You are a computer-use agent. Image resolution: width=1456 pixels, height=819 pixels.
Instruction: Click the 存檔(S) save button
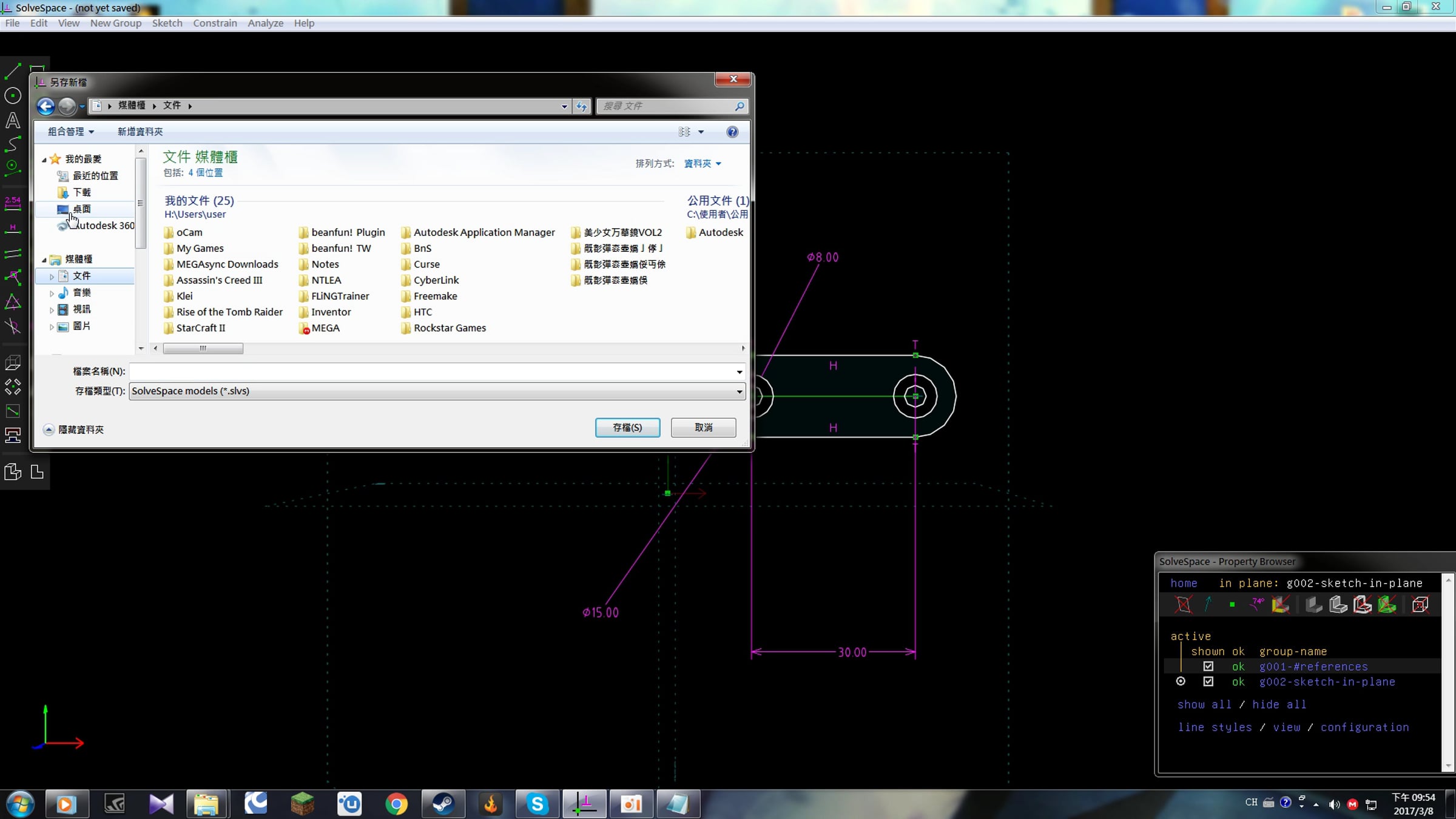[x=627, y=428]
